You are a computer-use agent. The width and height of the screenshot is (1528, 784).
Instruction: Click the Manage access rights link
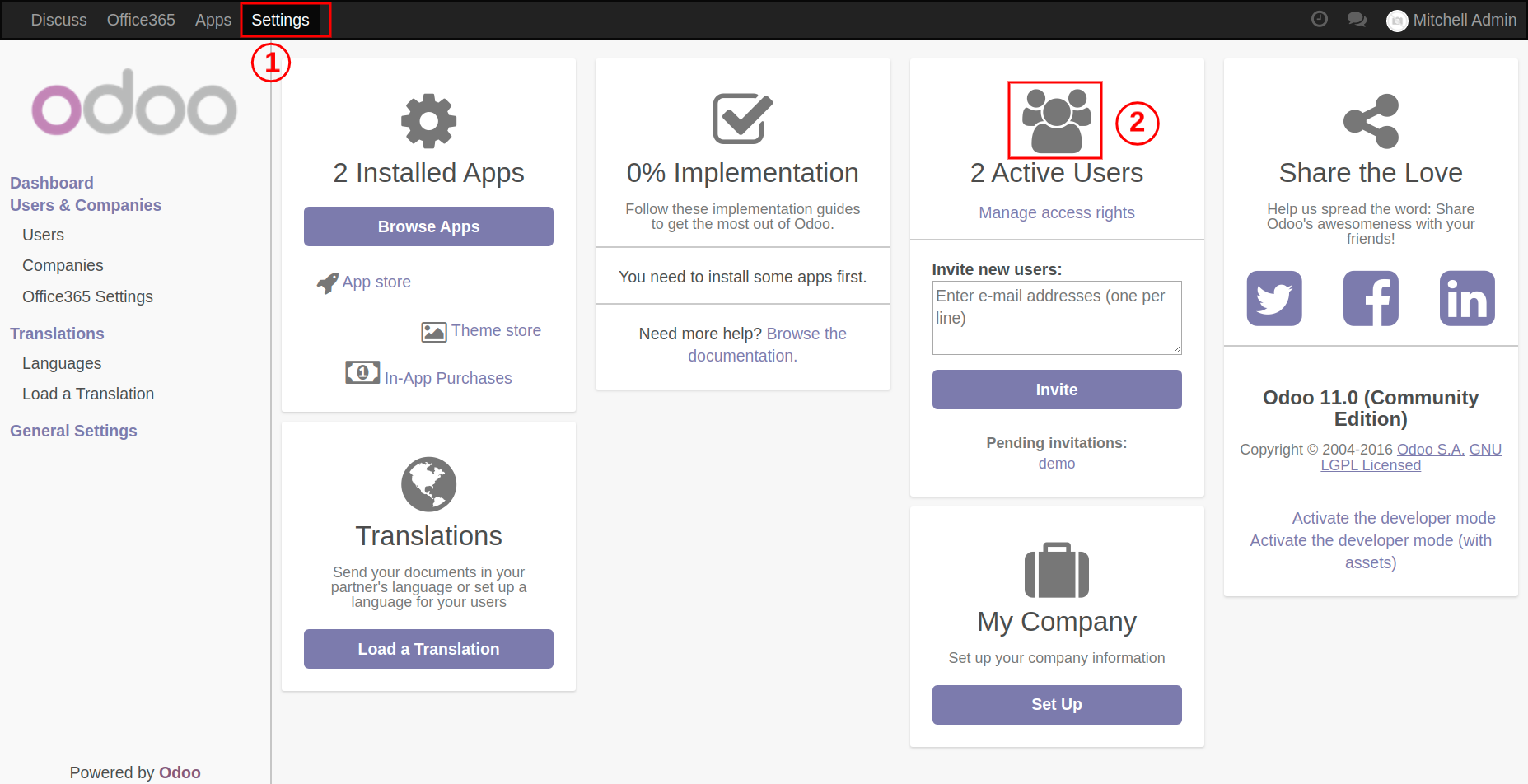(1056, 212)
